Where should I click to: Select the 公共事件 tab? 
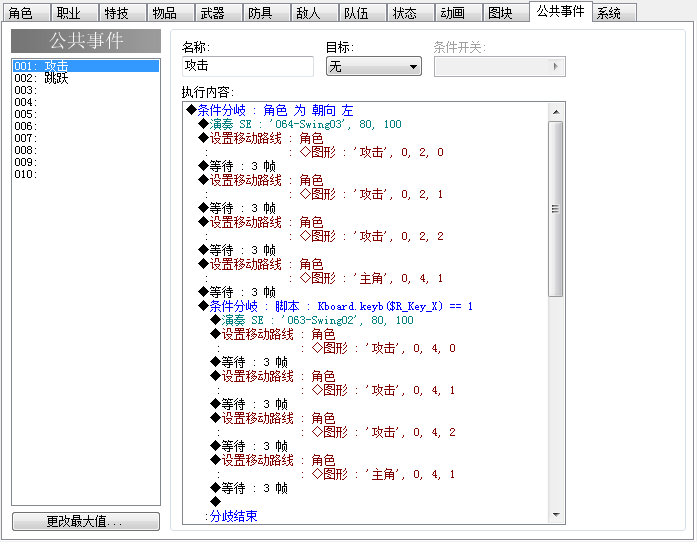(x=561, y=12)
